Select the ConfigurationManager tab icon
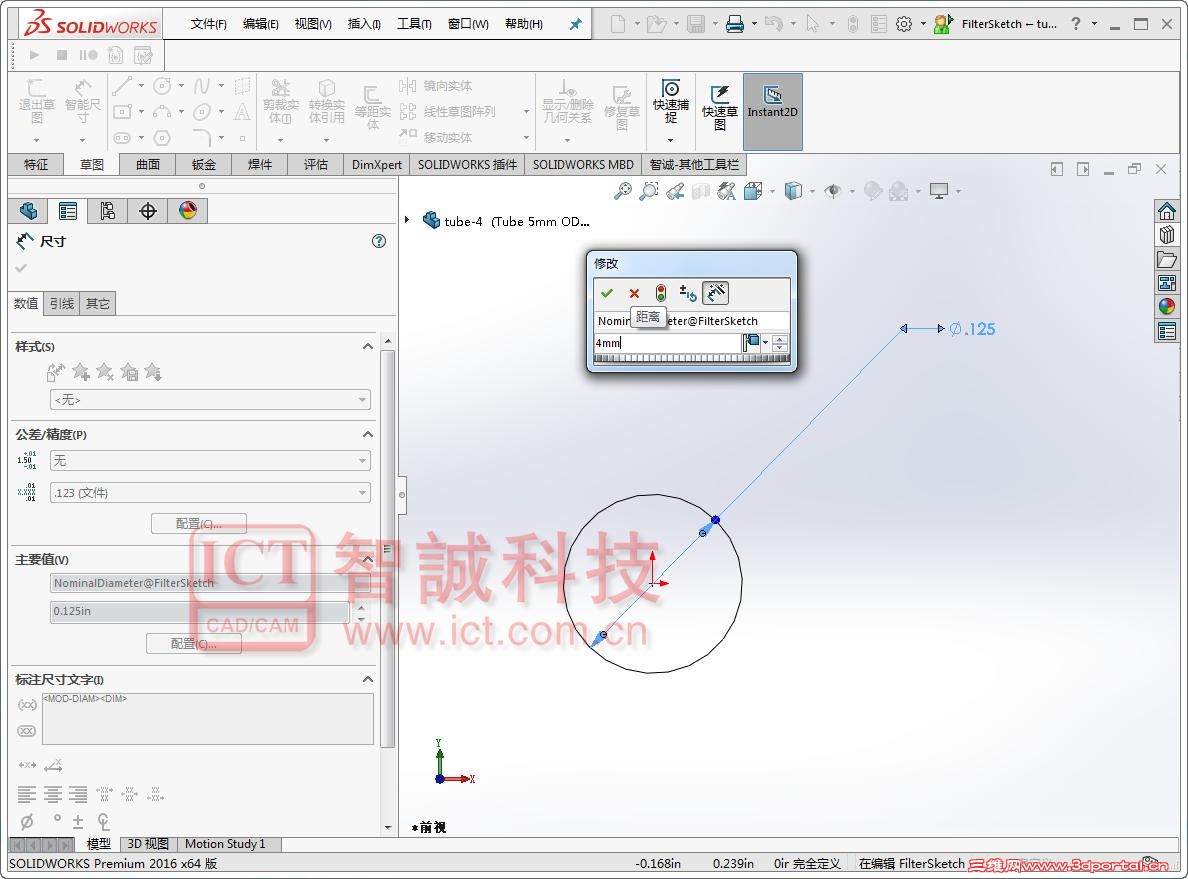Viewport: 1188px width, 879px height. 108,211
